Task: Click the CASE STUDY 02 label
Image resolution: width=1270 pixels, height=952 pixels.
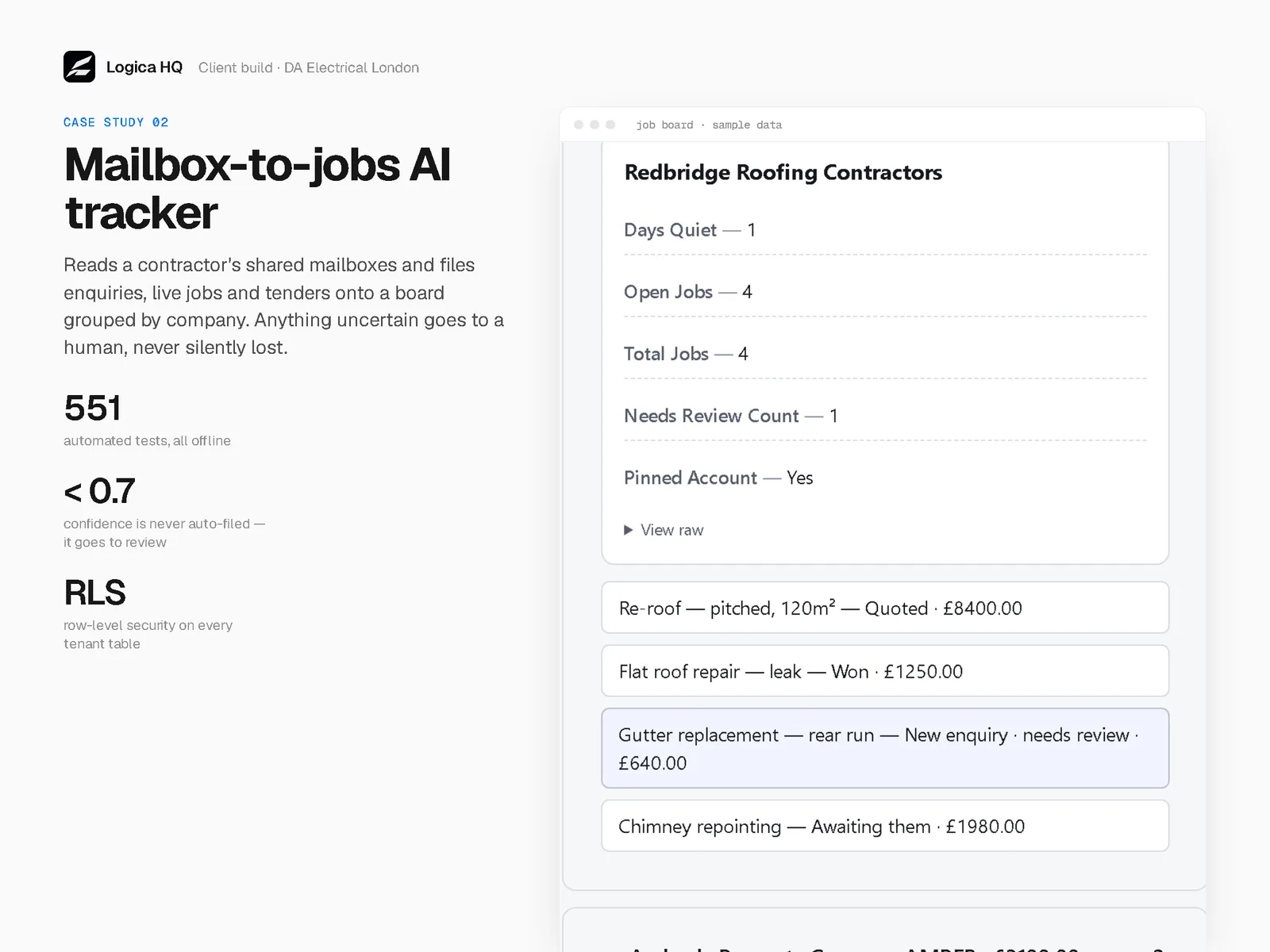Action: point(116,122)
